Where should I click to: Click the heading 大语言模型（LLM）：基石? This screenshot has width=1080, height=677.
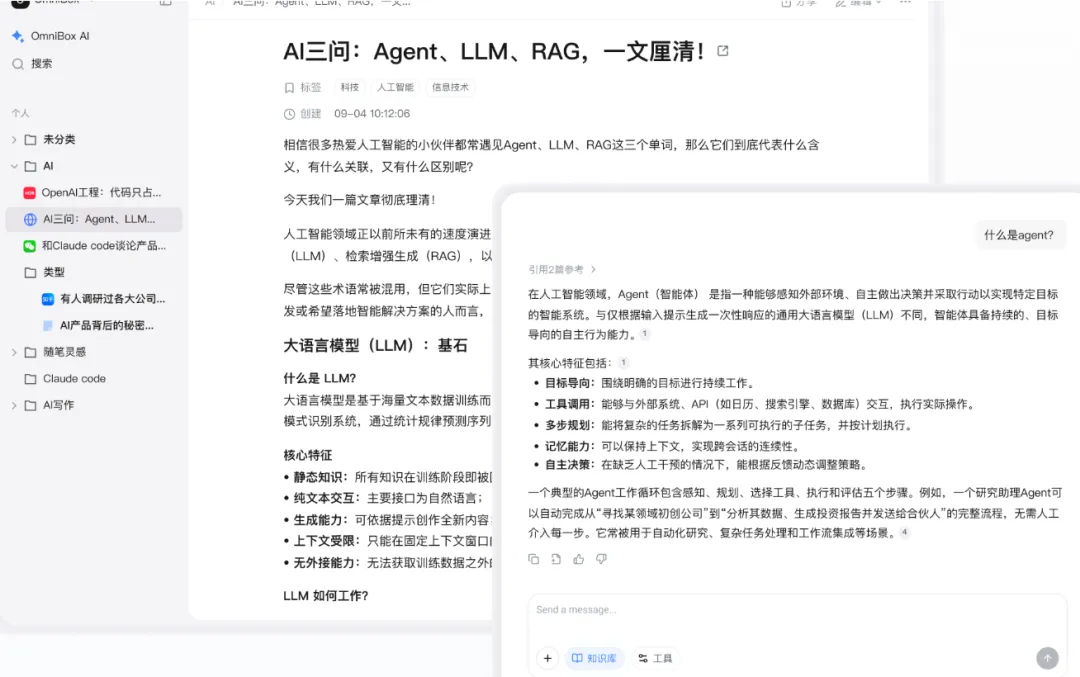[x=375, y=346]
